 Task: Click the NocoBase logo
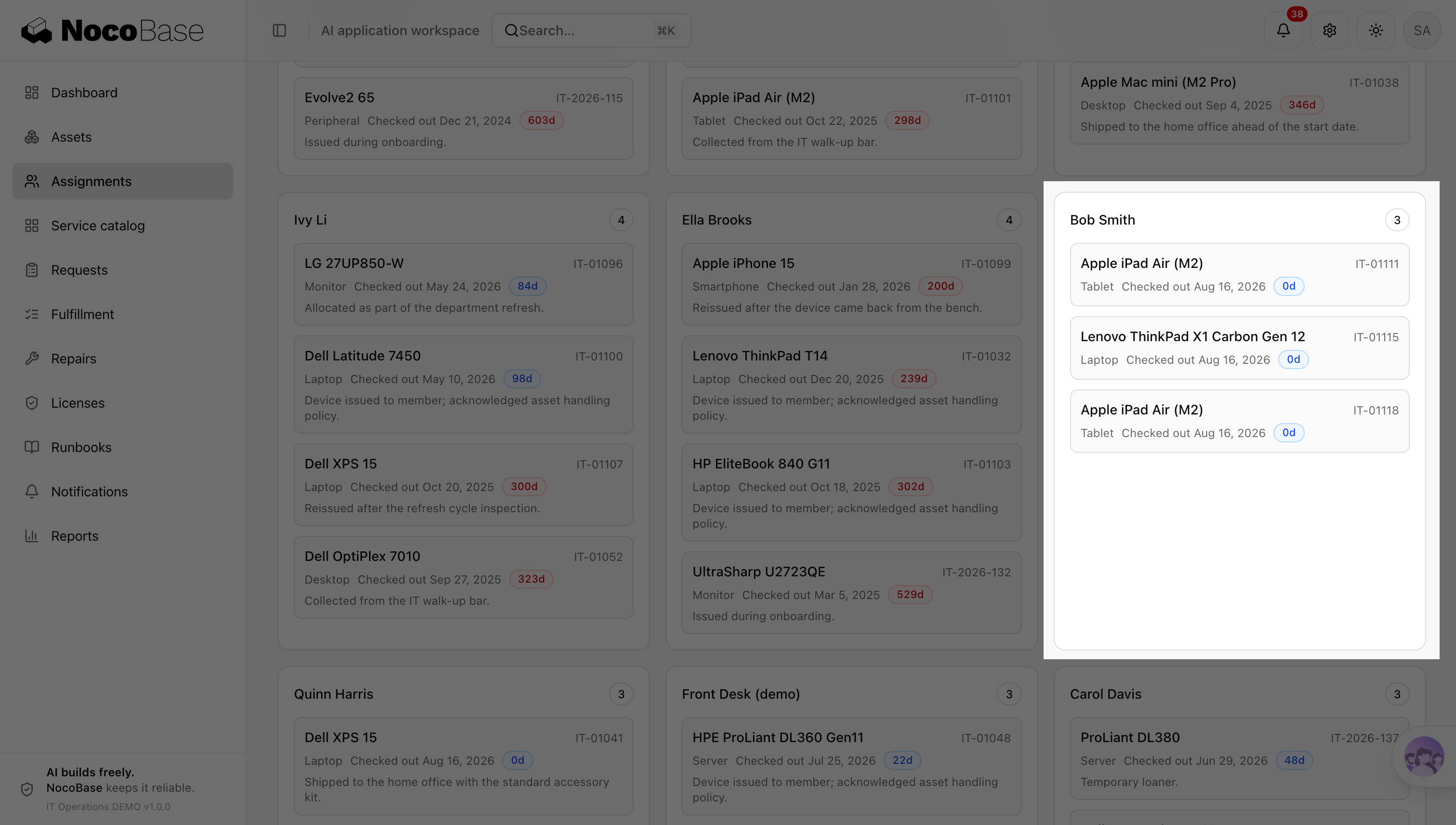click(x=112, y=30)
